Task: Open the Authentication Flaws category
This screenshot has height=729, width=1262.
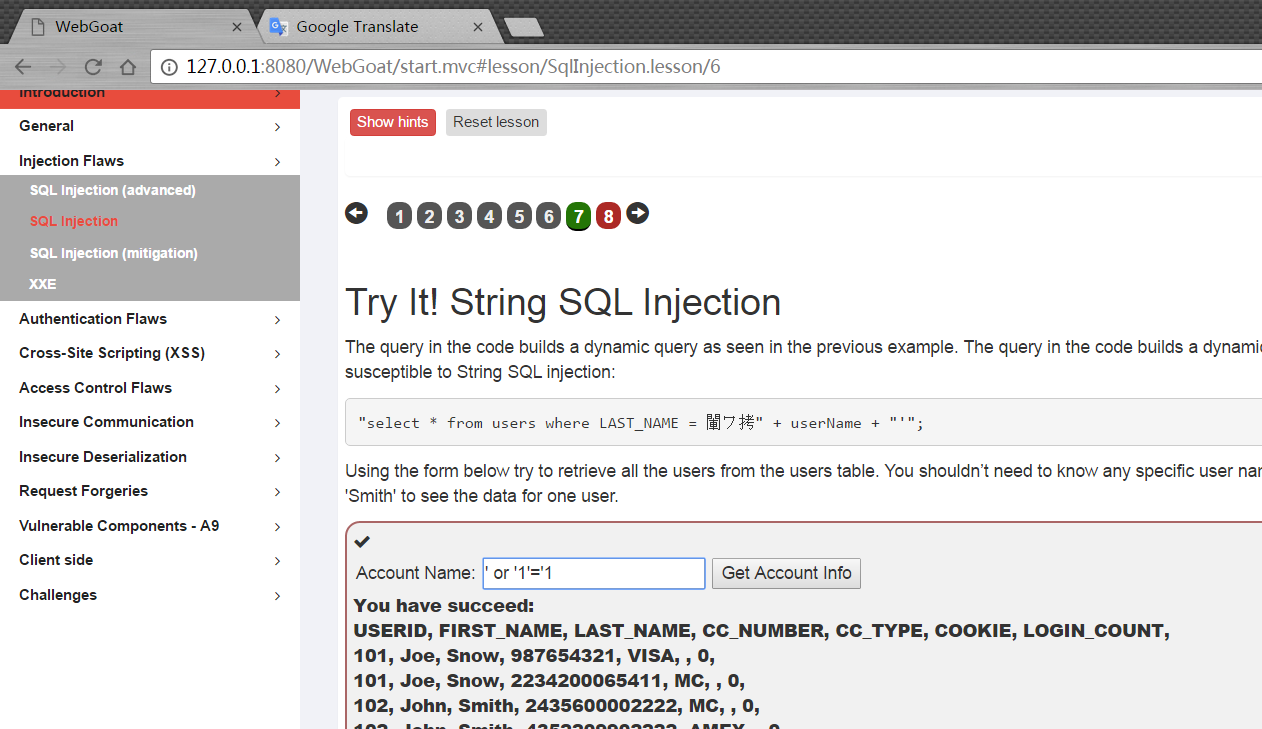Action: click(x=93, y=319)
